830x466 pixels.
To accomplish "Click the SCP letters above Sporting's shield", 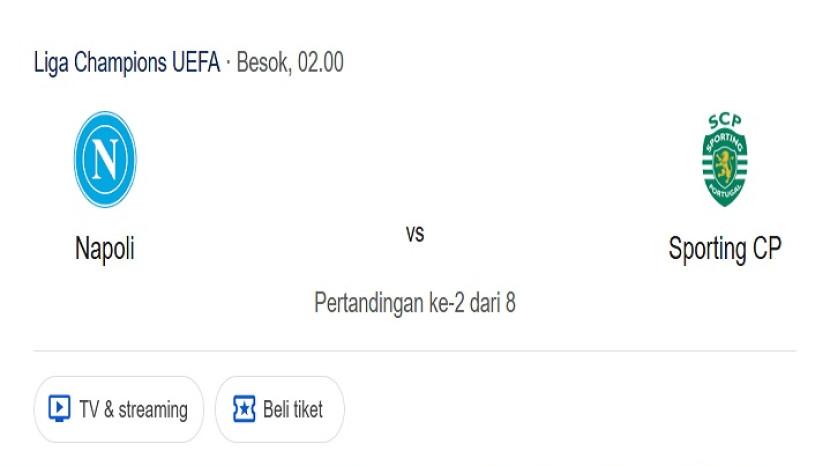I will coord(724,121).
